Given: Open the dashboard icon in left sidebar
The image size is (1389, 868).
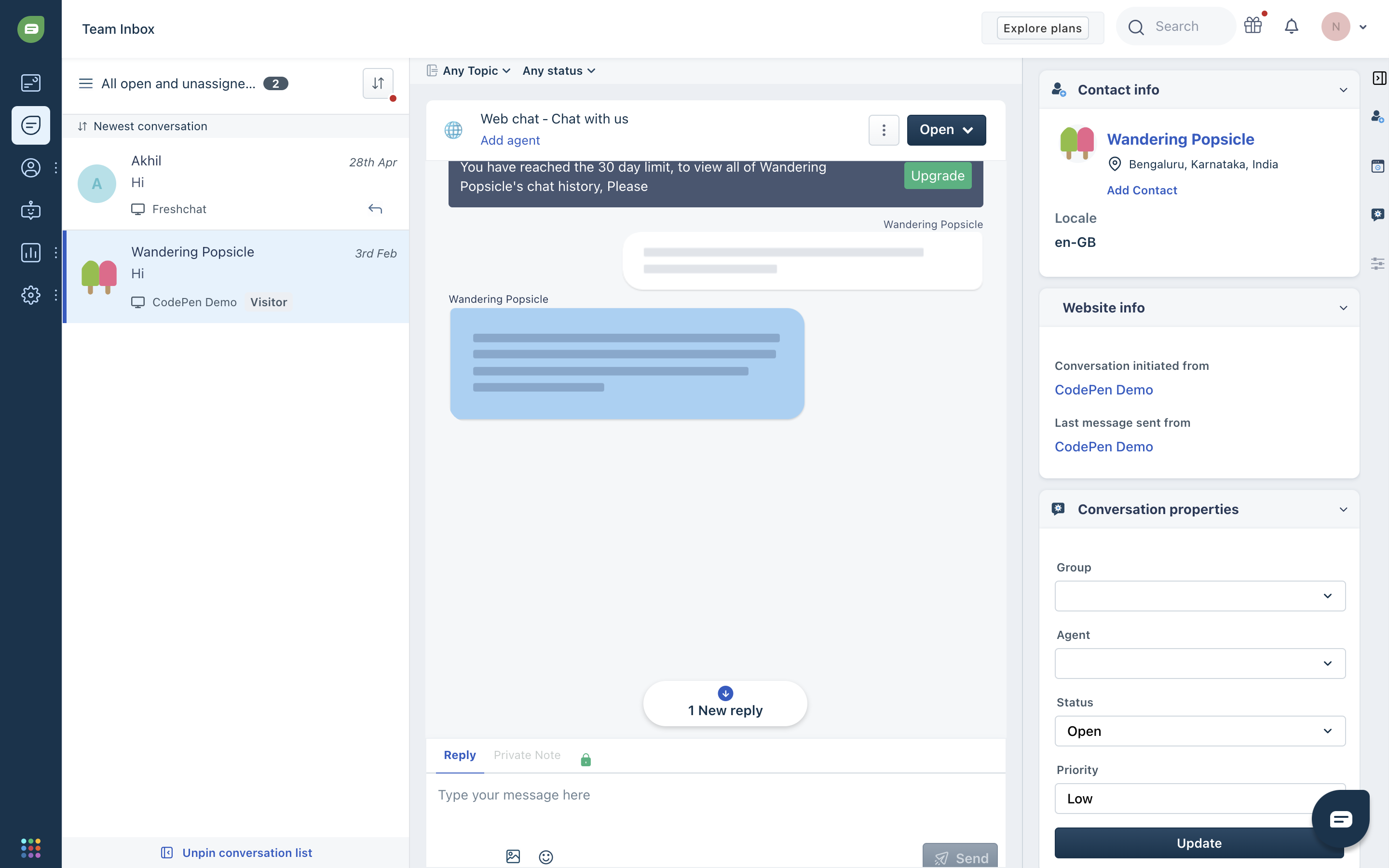Looking at the screenshot, I should coord(31,82).
